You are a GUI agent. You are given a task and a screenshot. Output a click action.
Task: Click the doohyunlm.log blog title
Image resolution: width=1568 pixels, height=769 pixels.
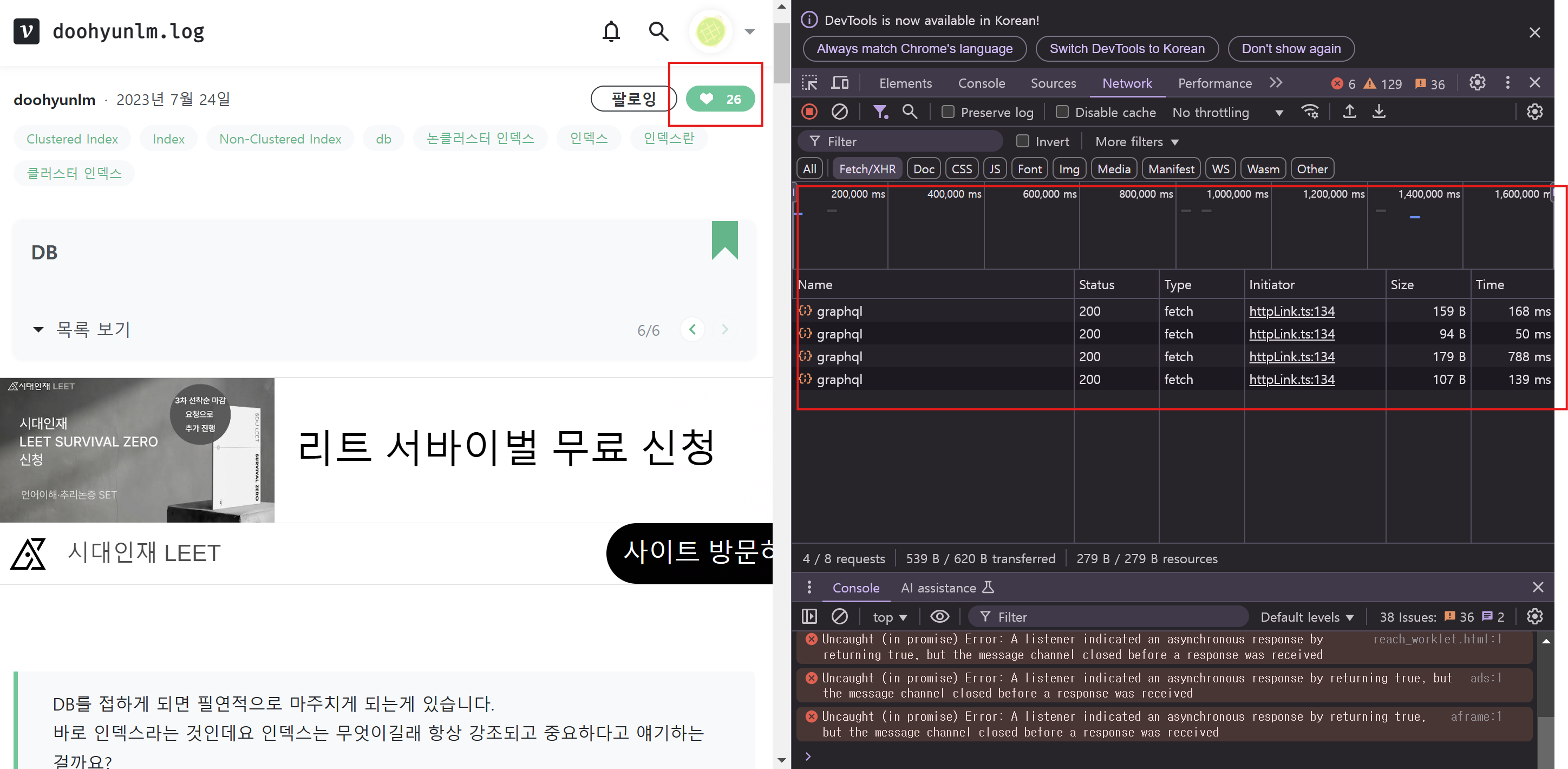tap(128, 31)
